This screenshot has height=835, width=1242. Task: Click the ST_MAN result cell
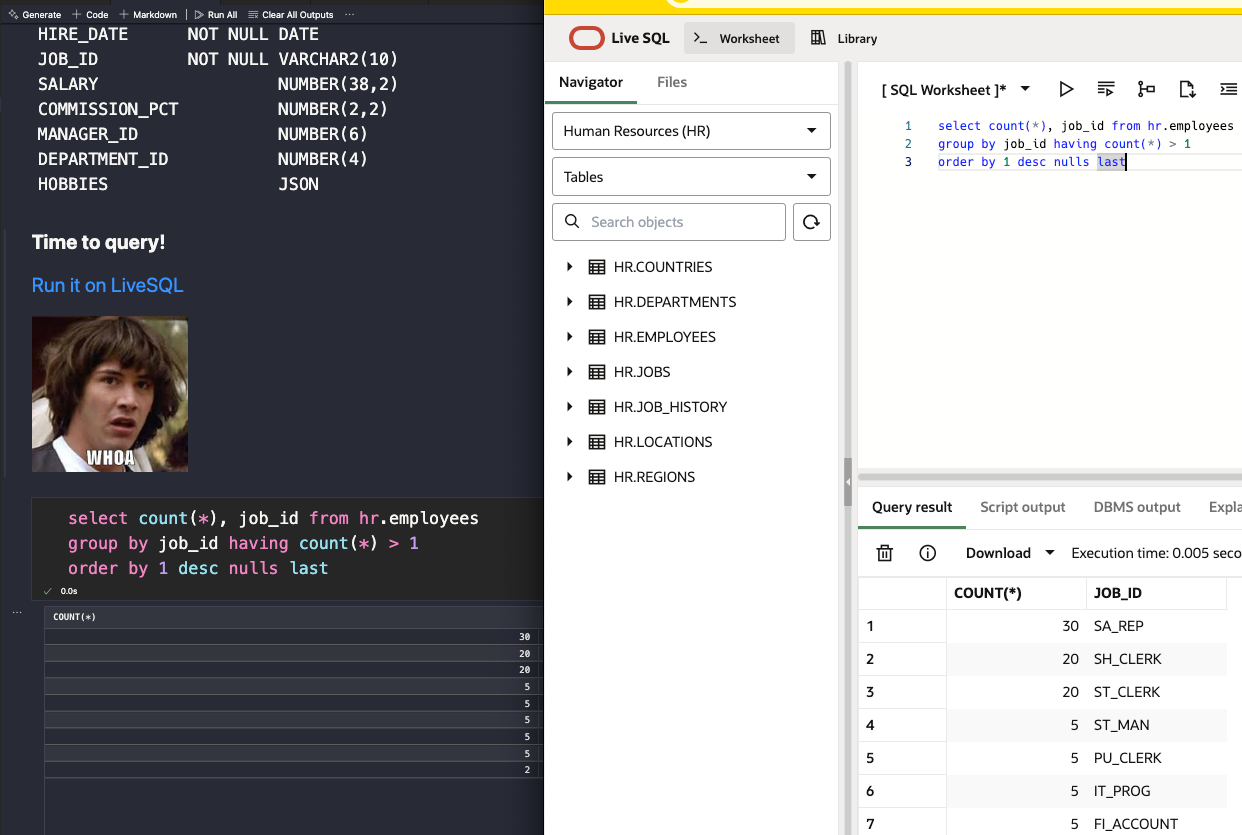coord(1156,725)
